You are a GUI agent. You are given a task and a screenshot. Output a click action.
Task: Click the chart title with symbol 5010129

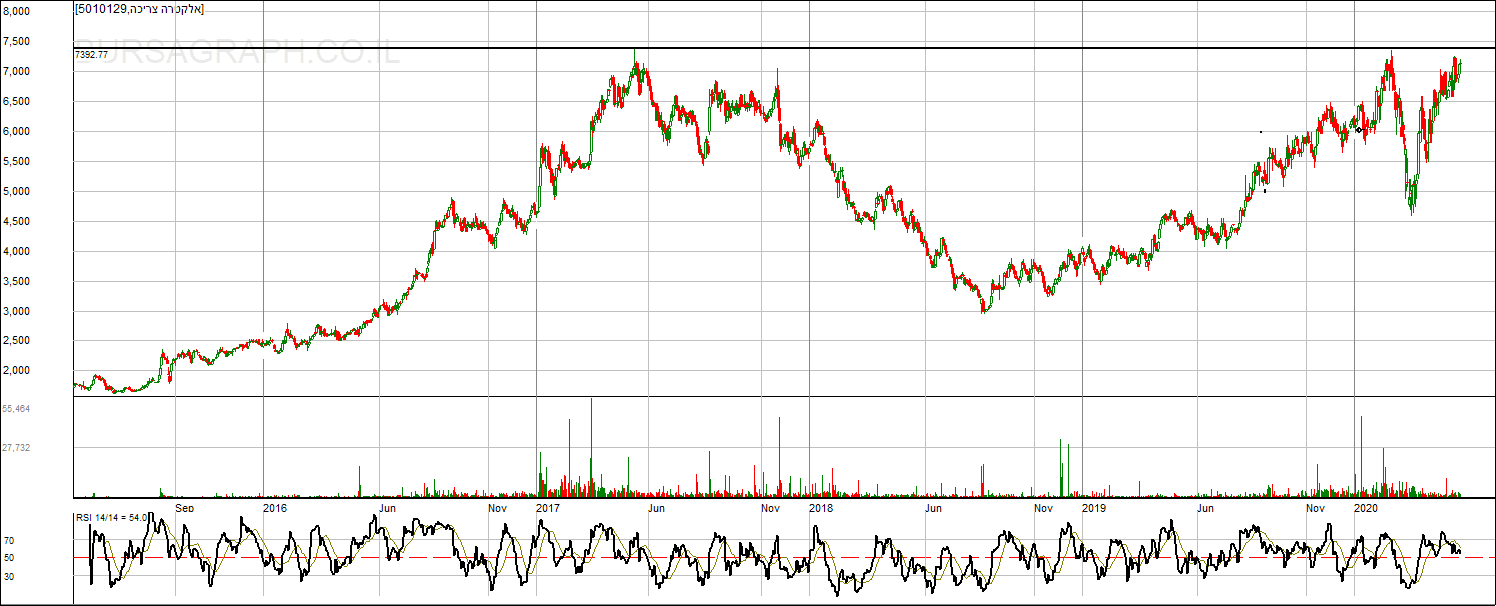pyautogui.click(x=139, y=9)
